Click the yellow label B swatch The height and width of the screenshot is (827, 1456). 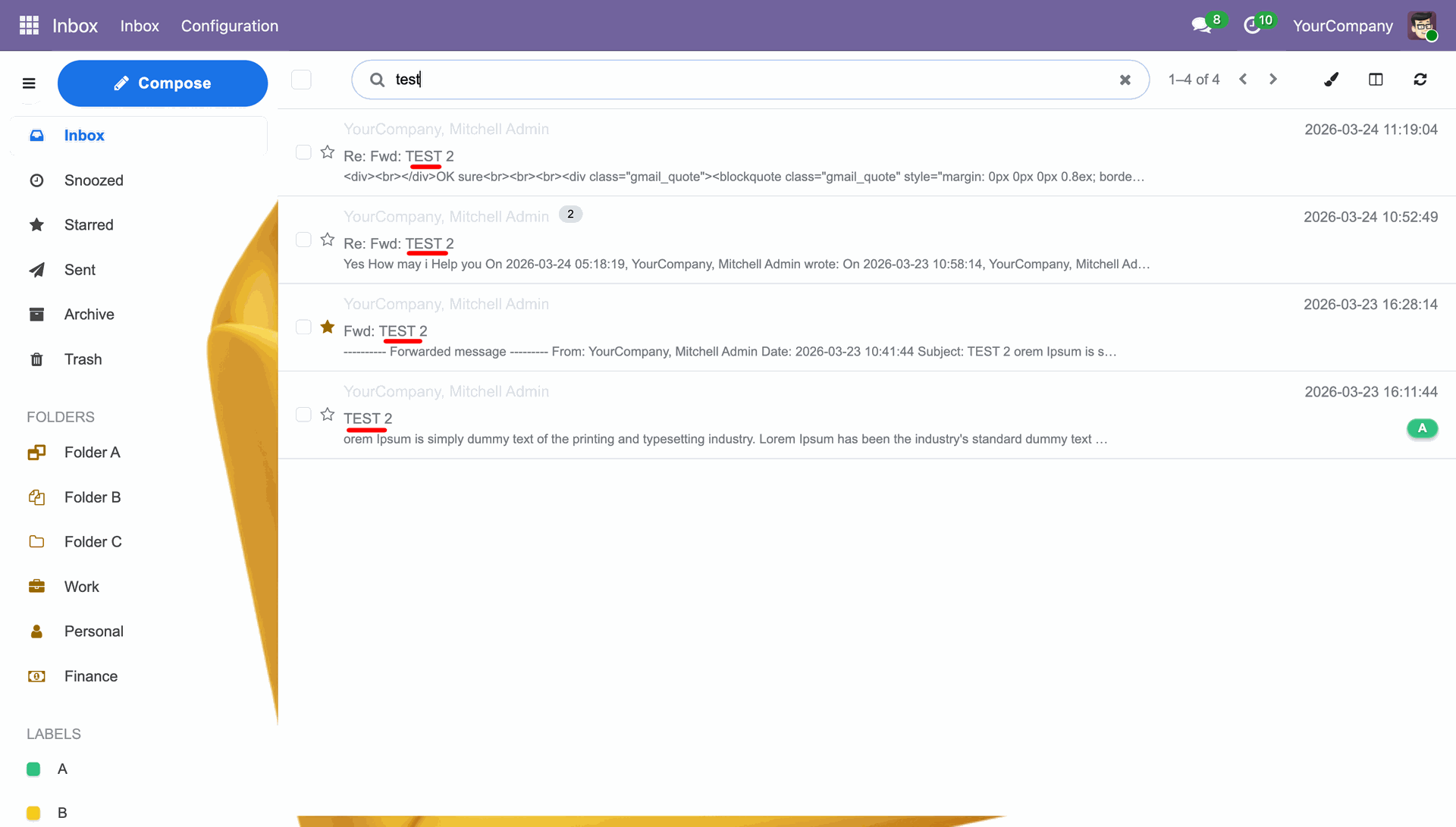33,813
